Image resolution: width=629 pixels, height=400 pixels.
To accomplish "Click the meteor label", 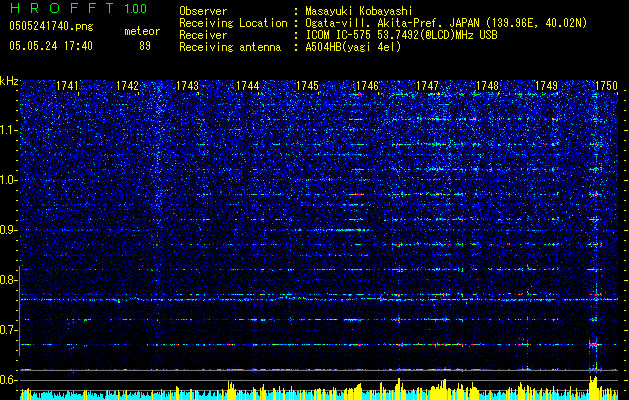I will [x=142, y=31].
